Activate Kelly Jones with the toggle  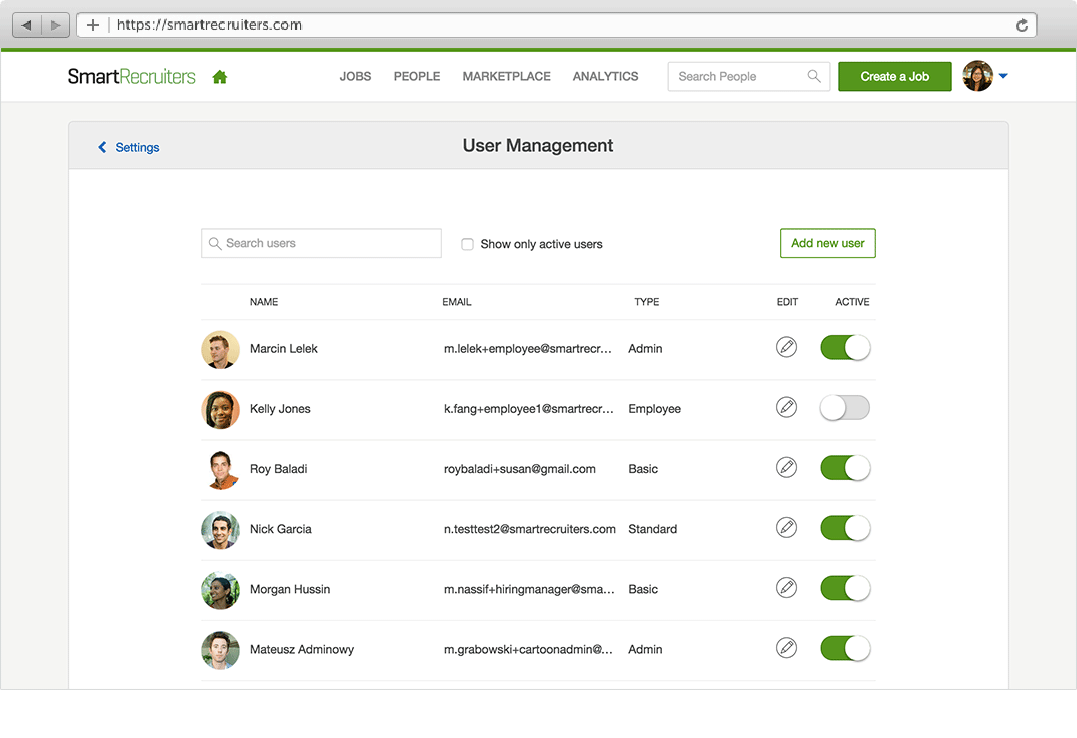[x=845, y=407]
